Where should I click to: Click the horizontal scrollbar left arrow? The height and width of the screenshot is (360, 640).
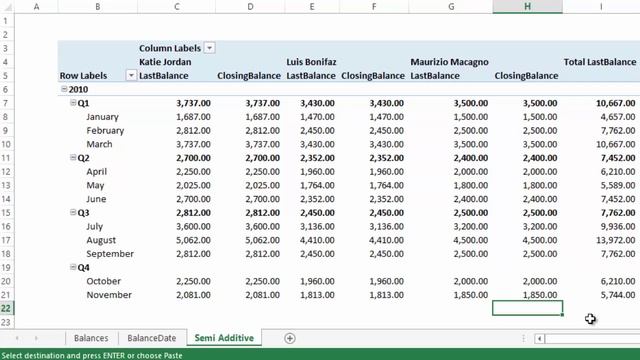point(539,338)
